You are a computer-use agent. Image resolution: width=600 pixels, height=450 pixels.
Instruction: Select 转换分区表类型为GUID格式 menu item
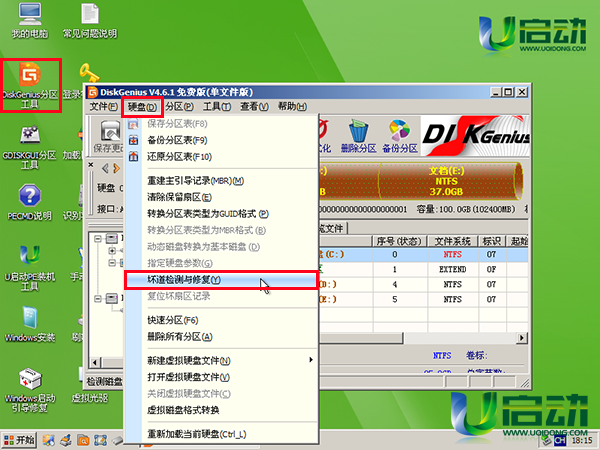coord(222,214)
